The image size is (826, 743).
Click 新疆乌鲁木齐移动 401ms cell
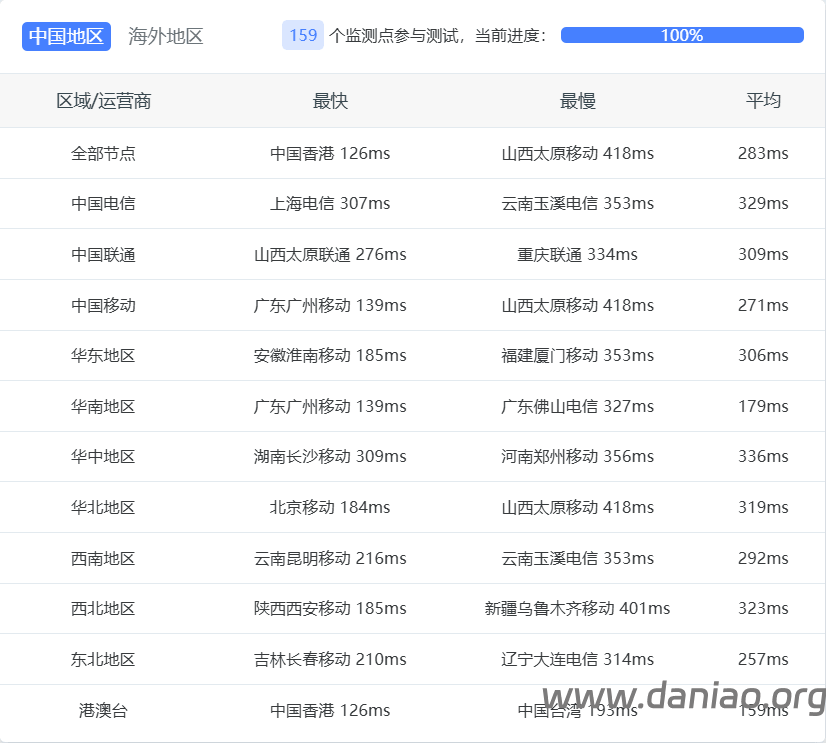(577, 608)
